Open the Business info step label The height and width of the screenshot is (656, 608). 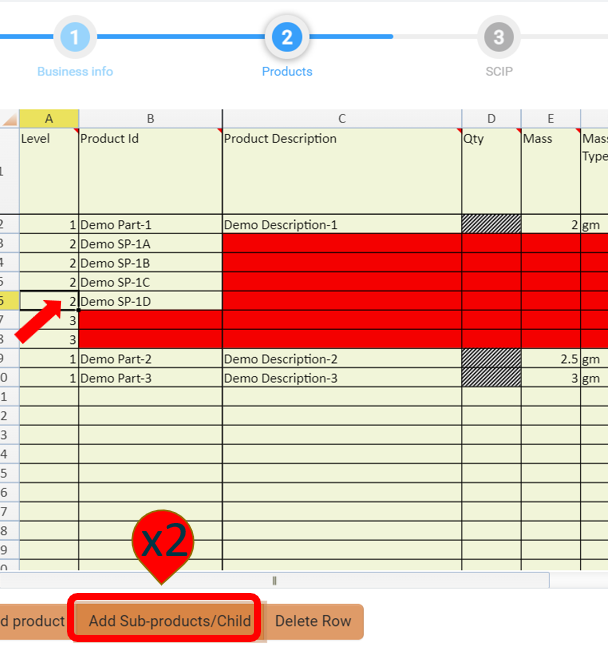click(75, 72)
